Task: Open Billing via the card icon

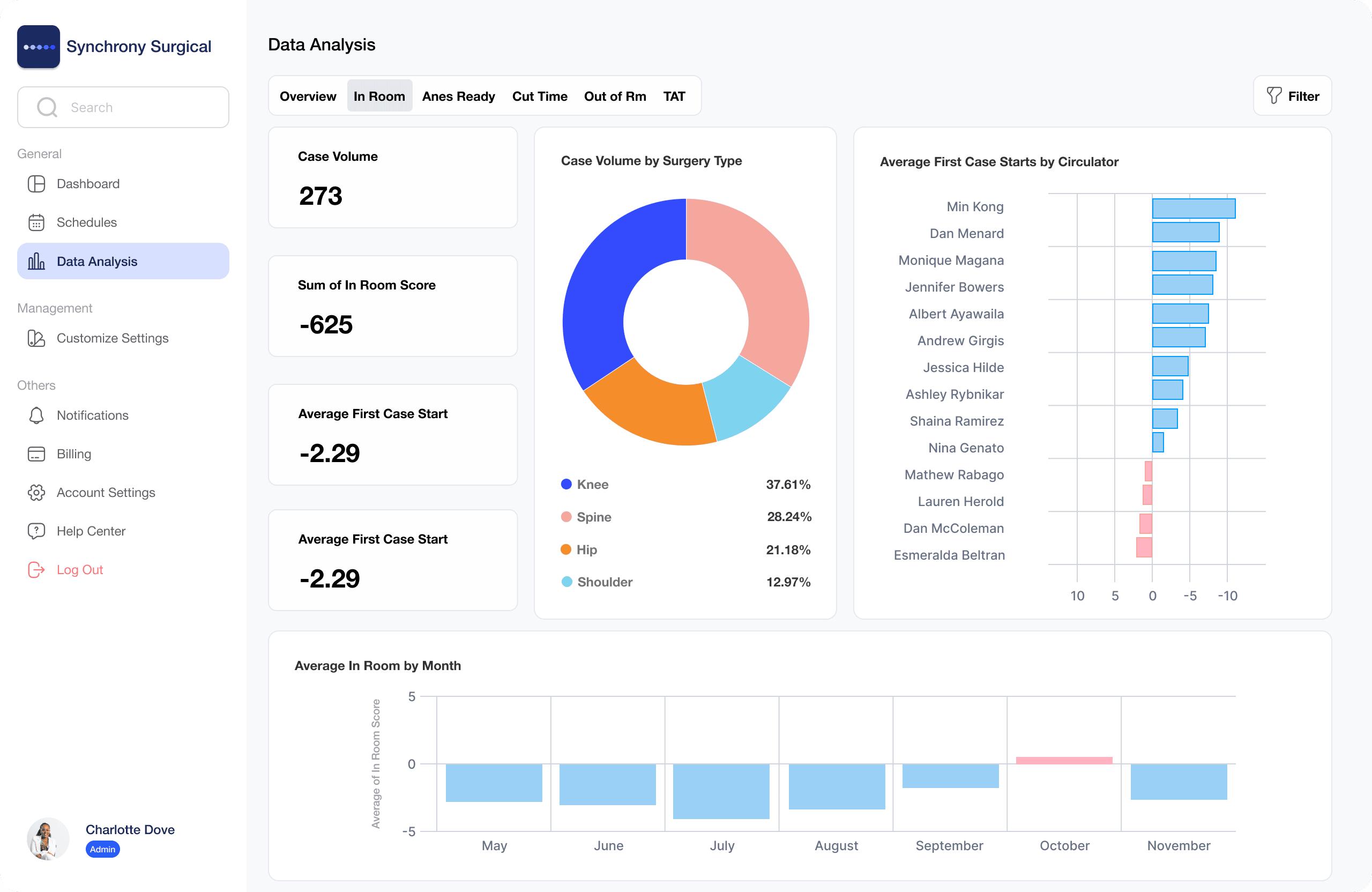Action: point(36,454)
